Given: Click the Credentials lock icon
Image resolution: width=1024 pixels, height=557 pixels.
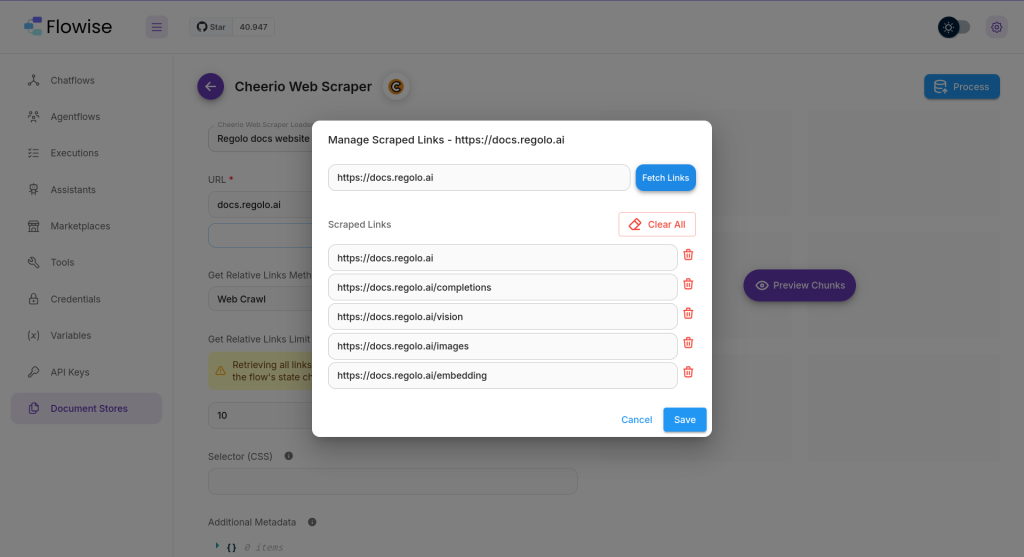Looking at the screenshot, I should pos(33,298).
